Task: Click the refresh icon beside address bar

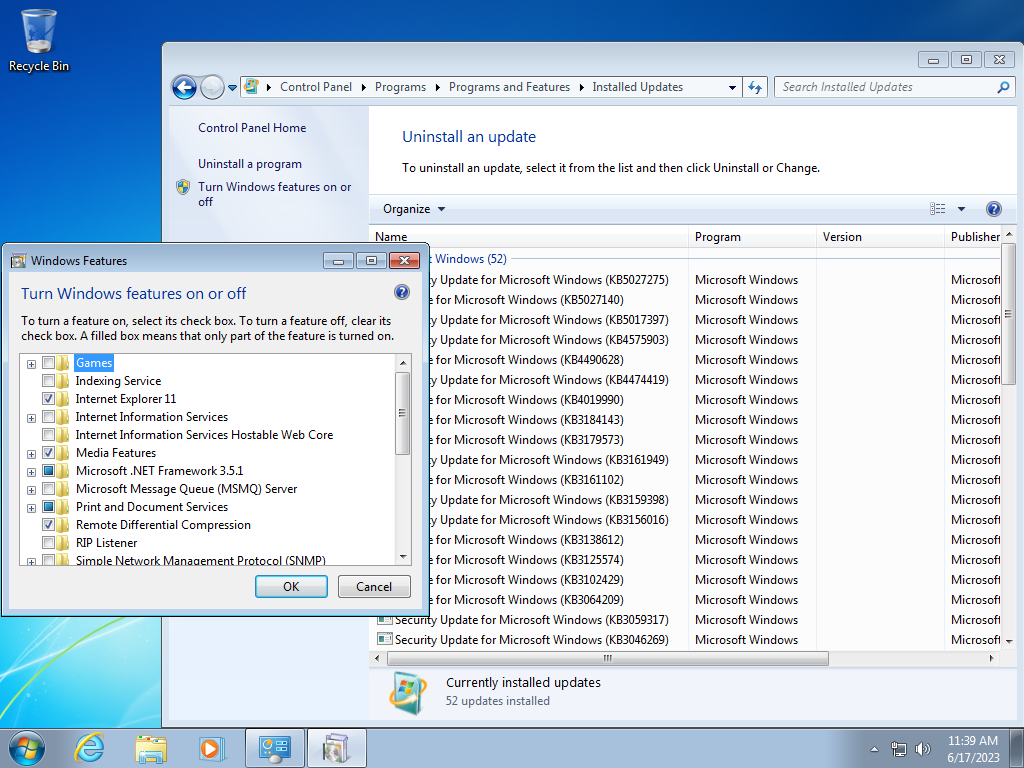Action: (x=756, y=87)
